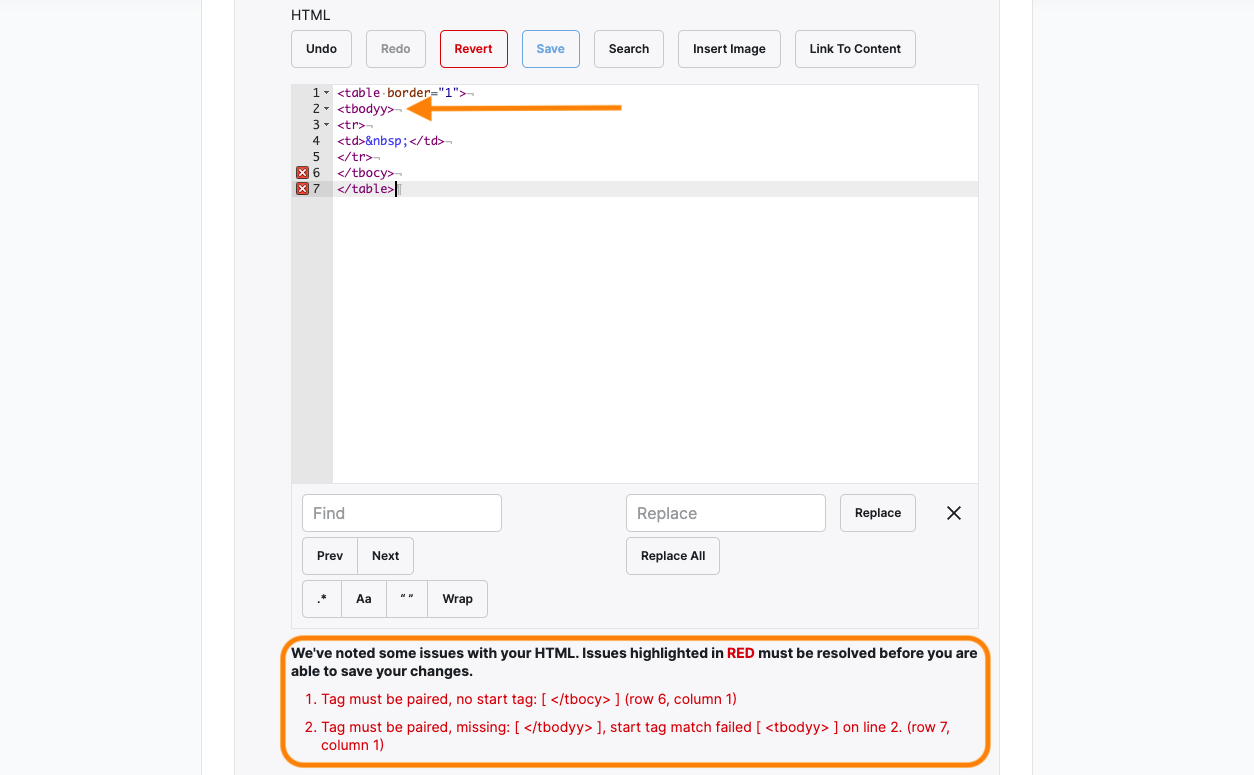Toggle the quoted string search option
The image size is (1254, 775).
pos(406,598)
